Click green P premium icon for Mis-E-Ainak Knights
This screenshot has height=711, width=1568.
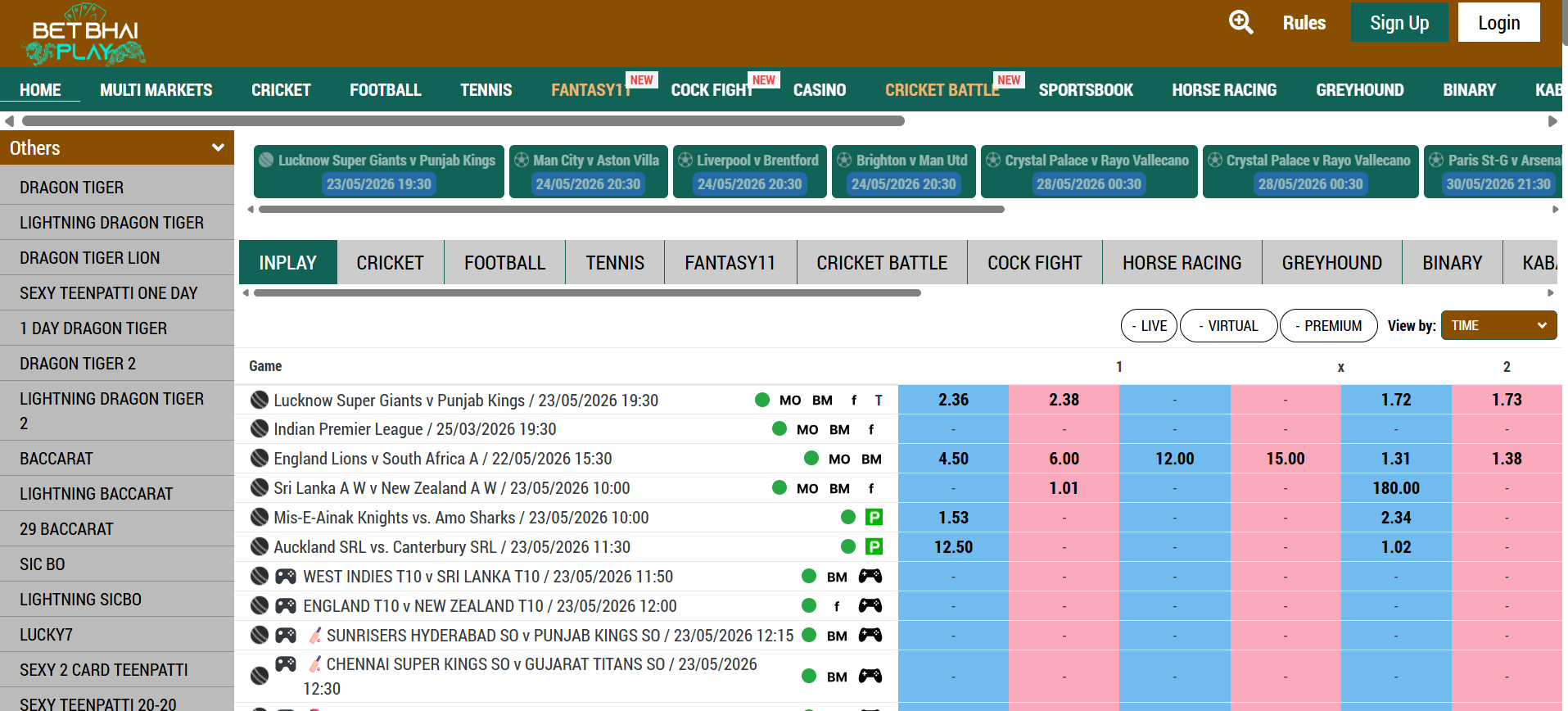[874, 517]
